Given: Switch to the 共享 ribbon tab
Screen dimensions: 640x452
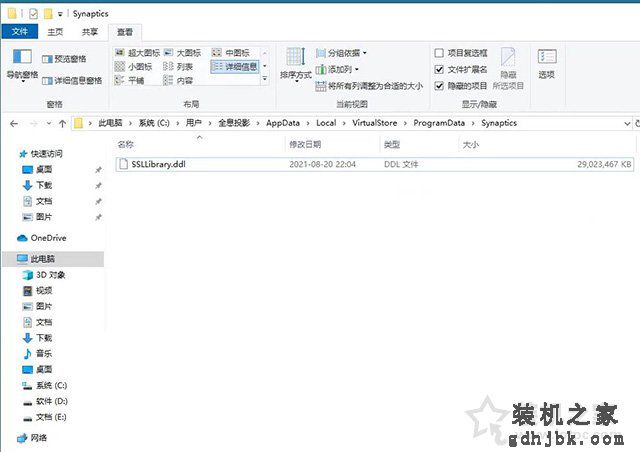Looking at the screenshot, I should [x=90, y=32].
